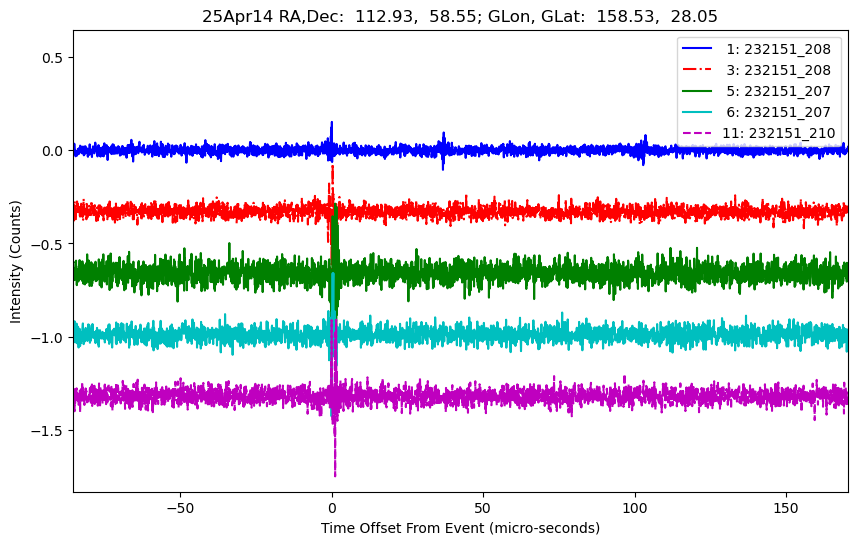Click the x-axis tick label '100'
This screenshot has height=545, width=858.
coord(635,508)
